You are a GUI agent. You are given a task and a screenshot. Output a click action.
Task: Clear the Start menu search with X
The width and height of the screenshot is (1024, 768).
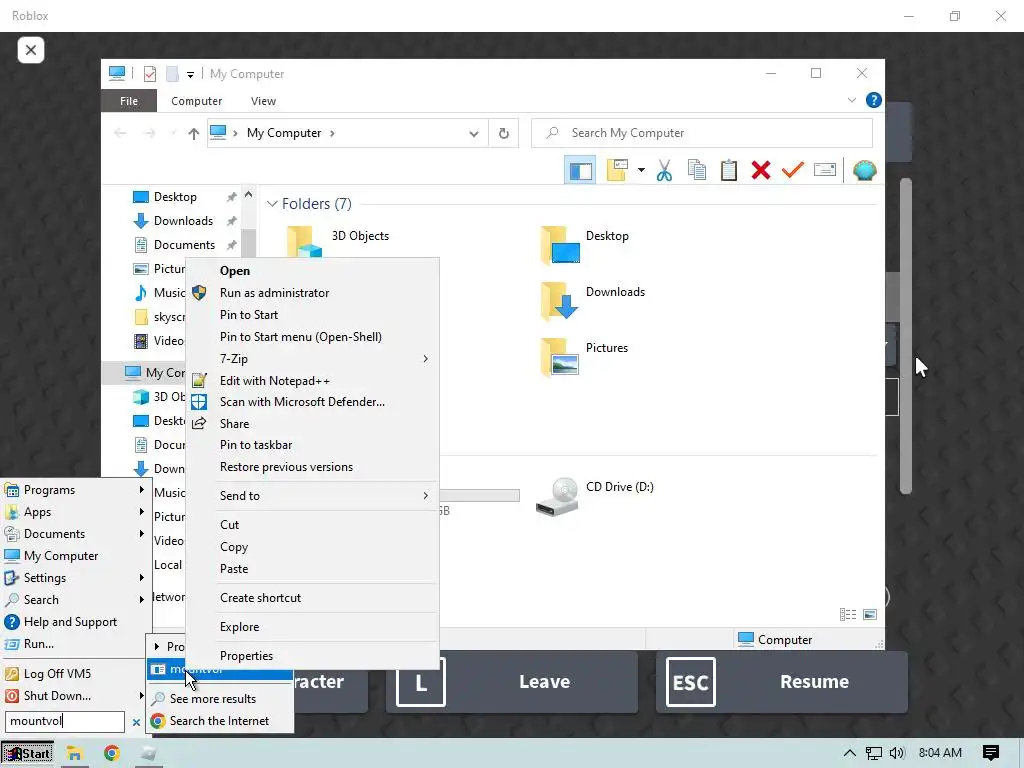136,722
